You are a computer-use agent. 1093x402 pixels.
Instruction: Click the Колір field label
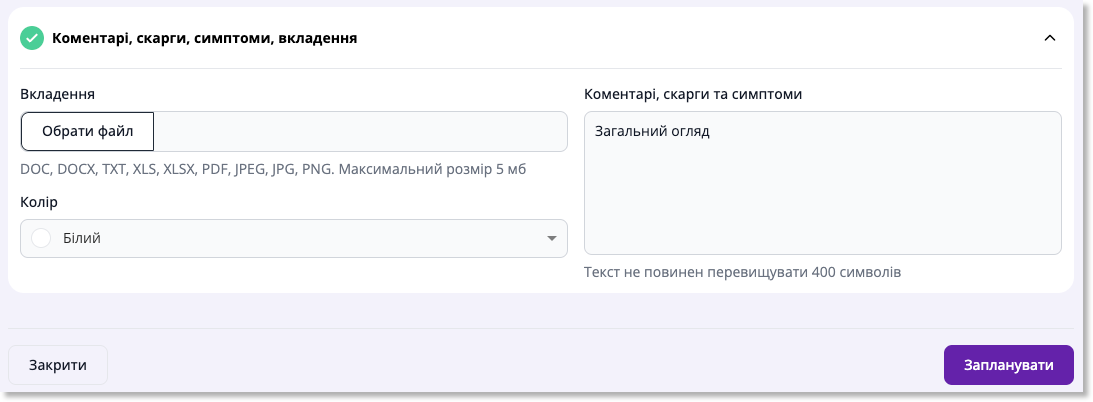pyautogui.click(x=39, y=202)
